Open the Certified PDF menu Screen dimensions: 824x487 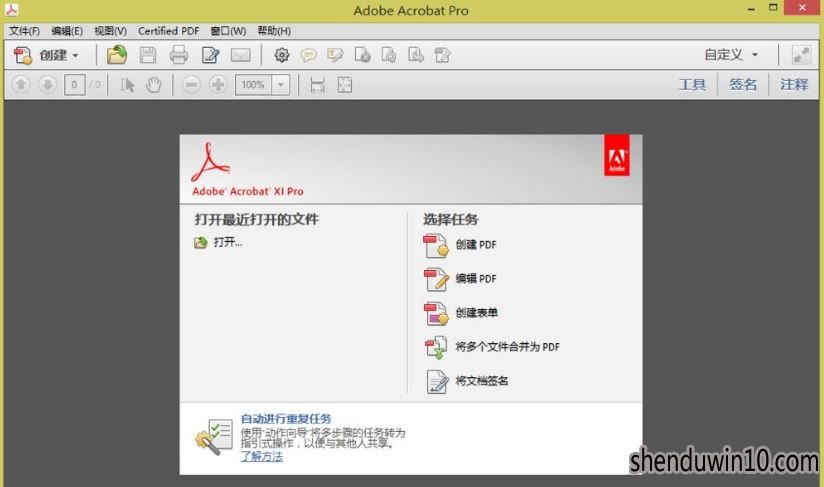pos(169,31)
